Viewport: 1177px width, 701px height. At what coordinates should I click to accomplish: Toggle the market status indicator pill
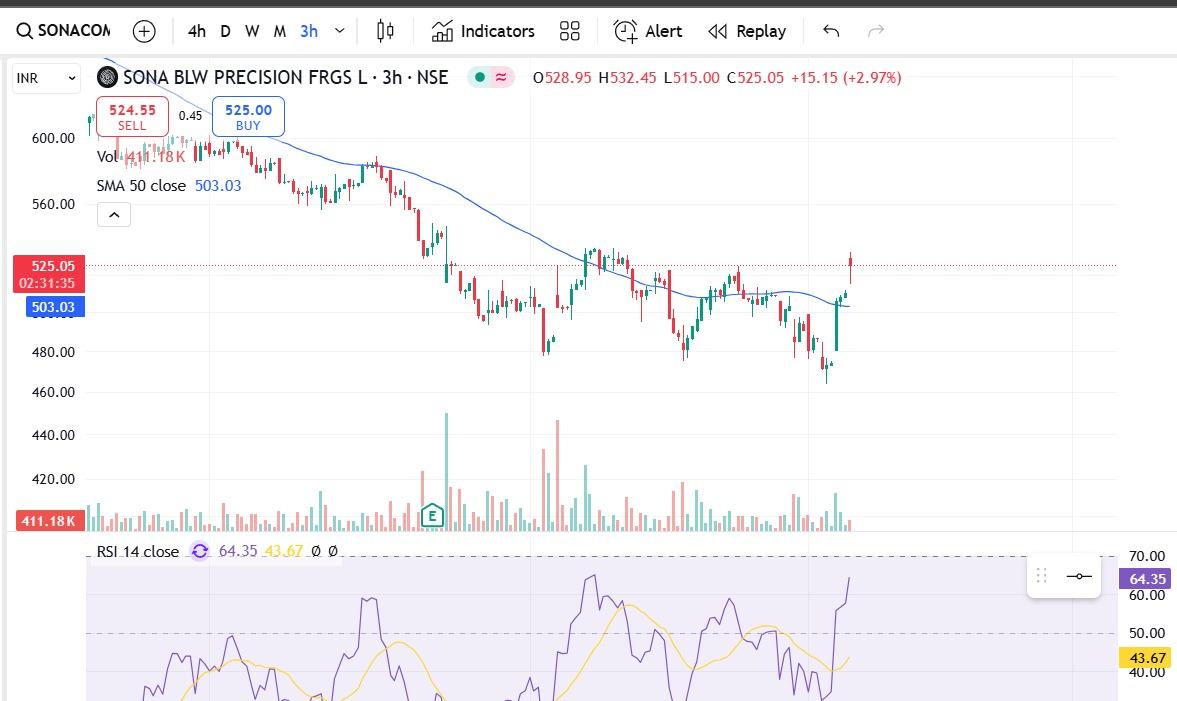[491, 77]
